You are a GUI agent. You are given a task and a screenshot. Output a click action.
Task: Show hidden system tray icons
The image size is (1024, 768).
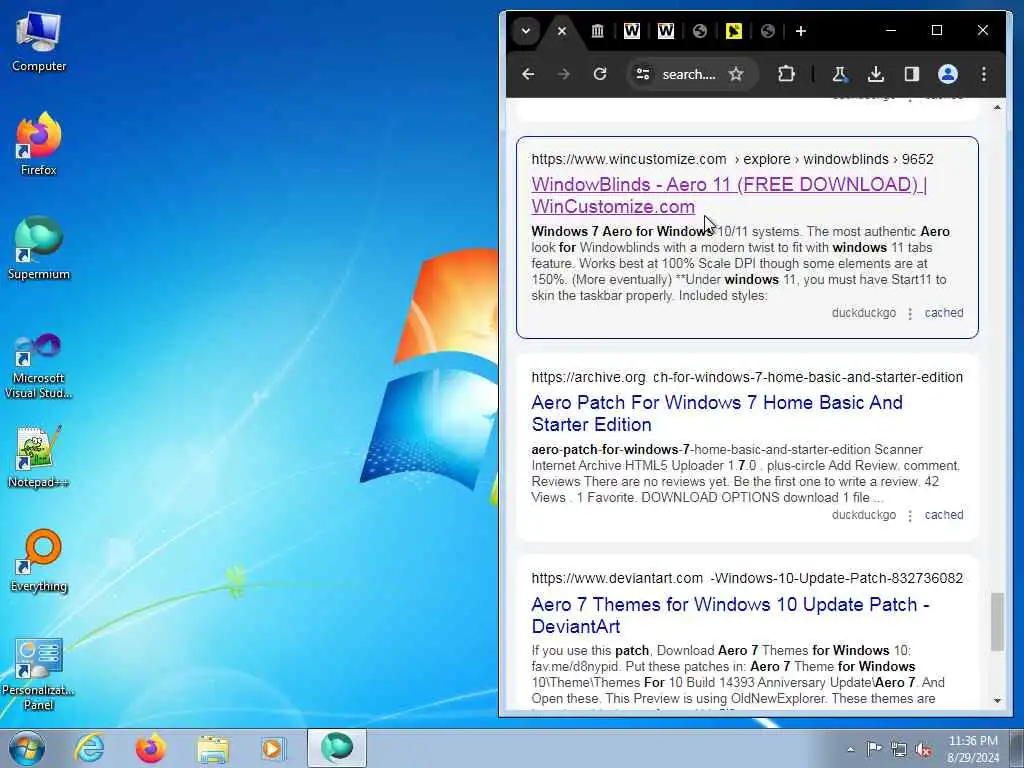(x=850, y=749)
